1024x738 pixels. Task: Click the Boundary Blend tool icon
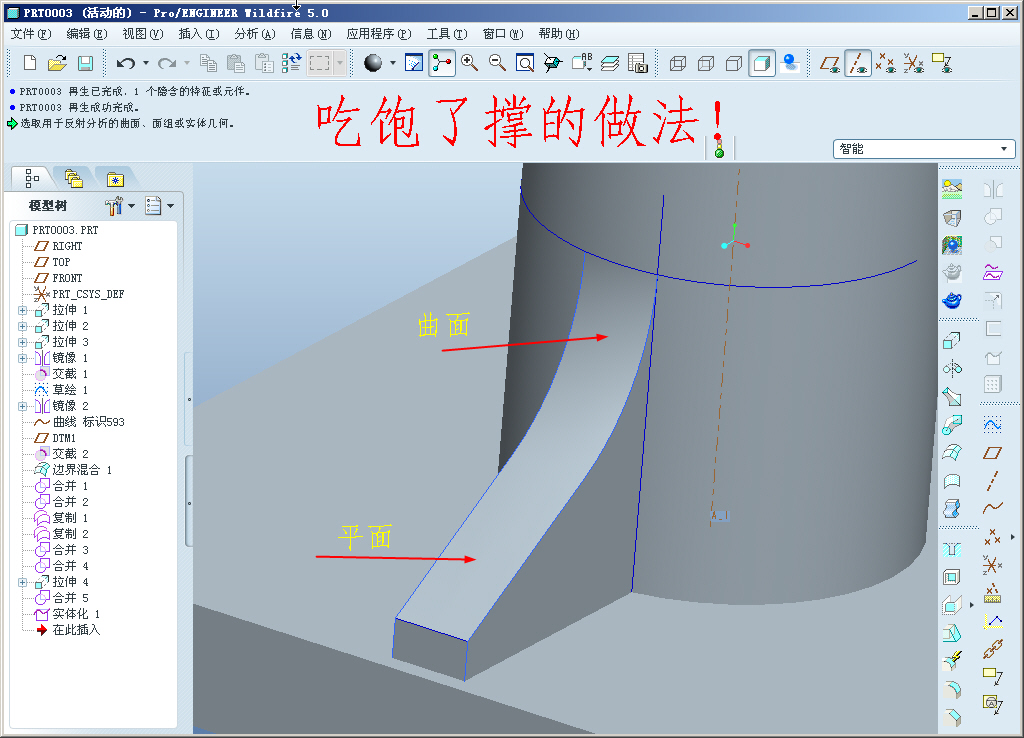point(952,452)
